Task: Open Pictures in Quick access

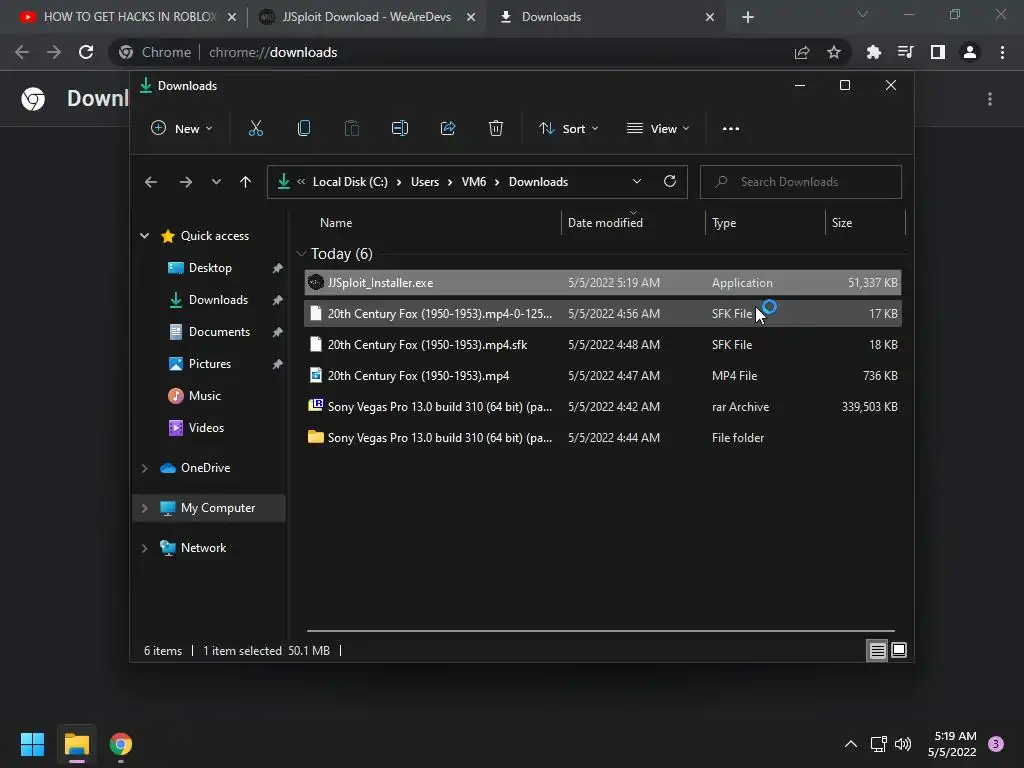Action: pos(209,364)
